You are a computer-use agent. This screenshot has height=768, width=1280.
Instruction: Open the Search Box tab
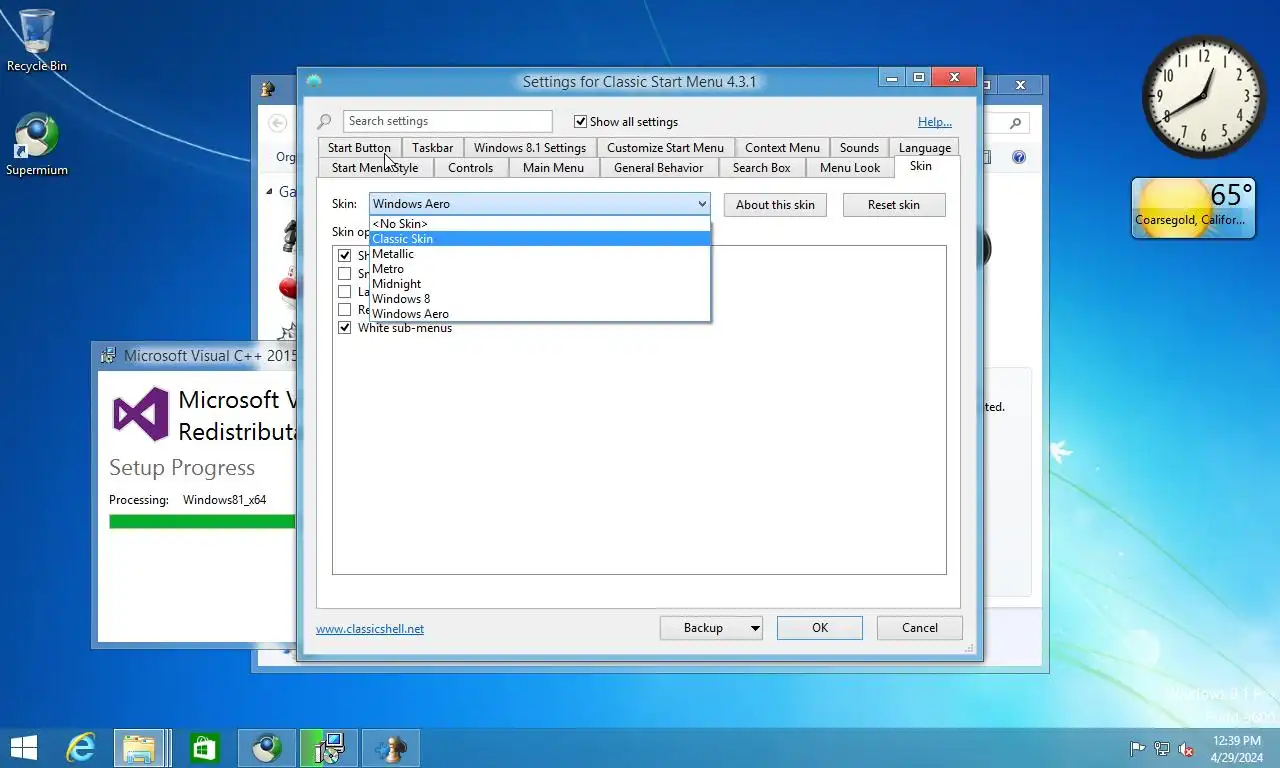761,168
